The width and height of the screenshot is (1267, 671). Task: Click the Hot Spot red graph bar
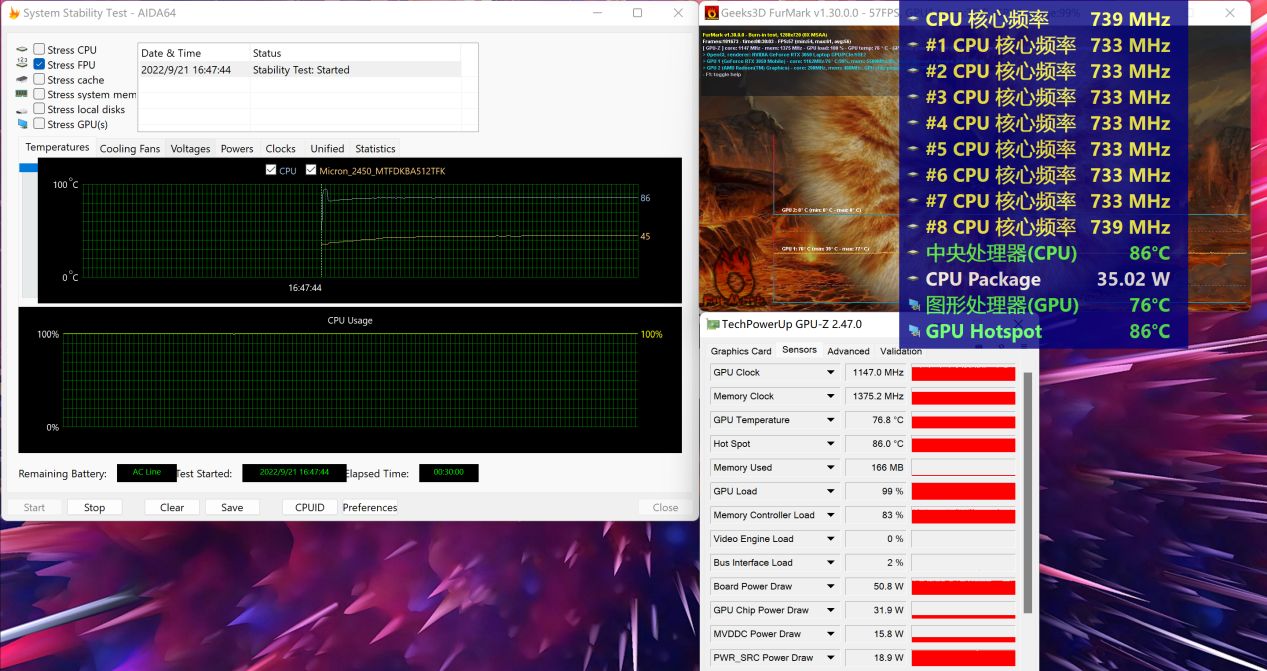[x=963, y=444]
